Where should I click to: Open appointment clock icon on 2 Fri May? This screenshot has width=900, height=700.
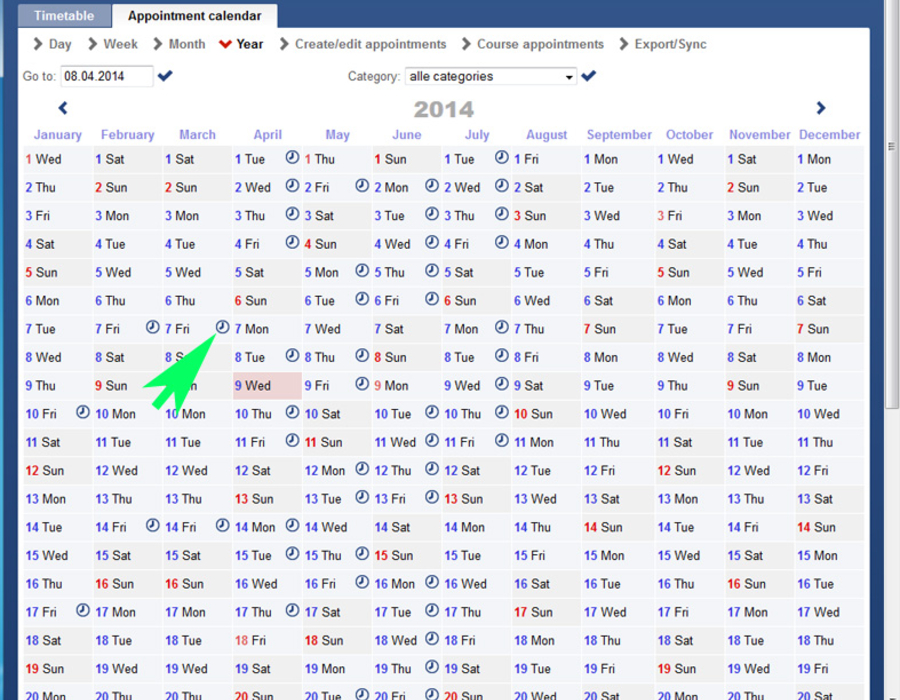tap(362, 185)
